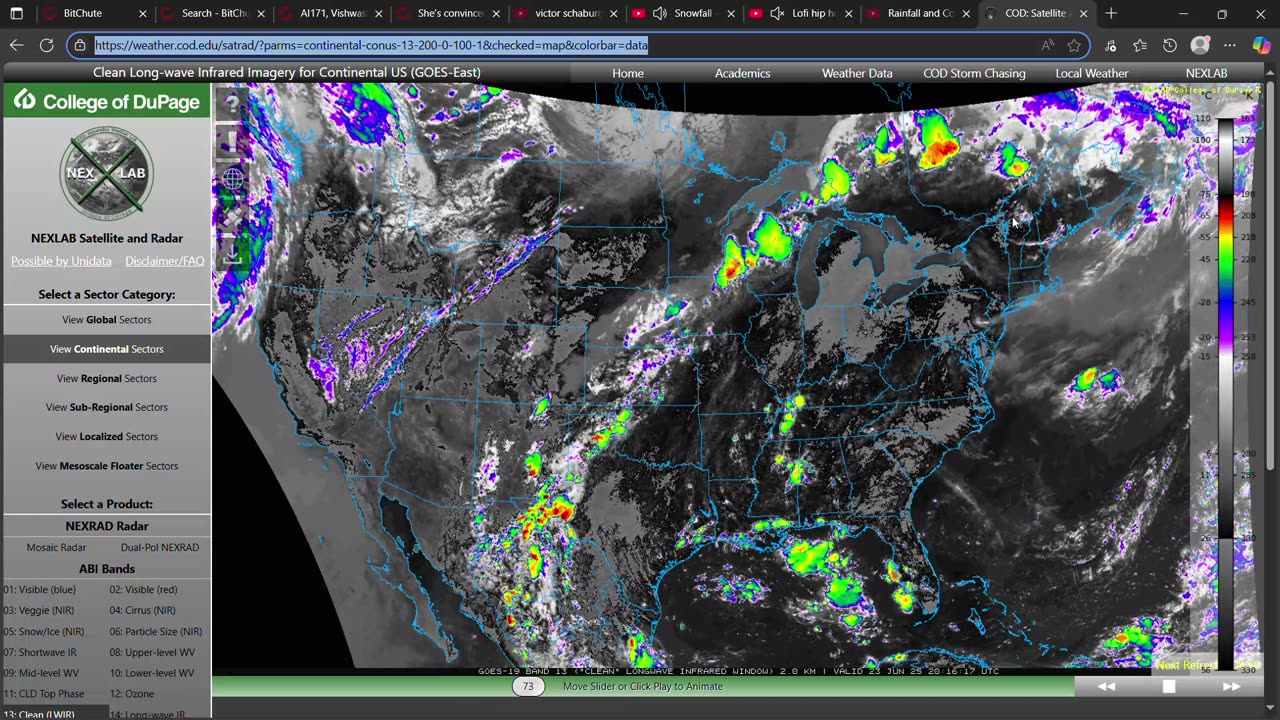The image size is (1280, 720).
Task: Open the NEXLAB nav menu
Action: (1206, 73)
